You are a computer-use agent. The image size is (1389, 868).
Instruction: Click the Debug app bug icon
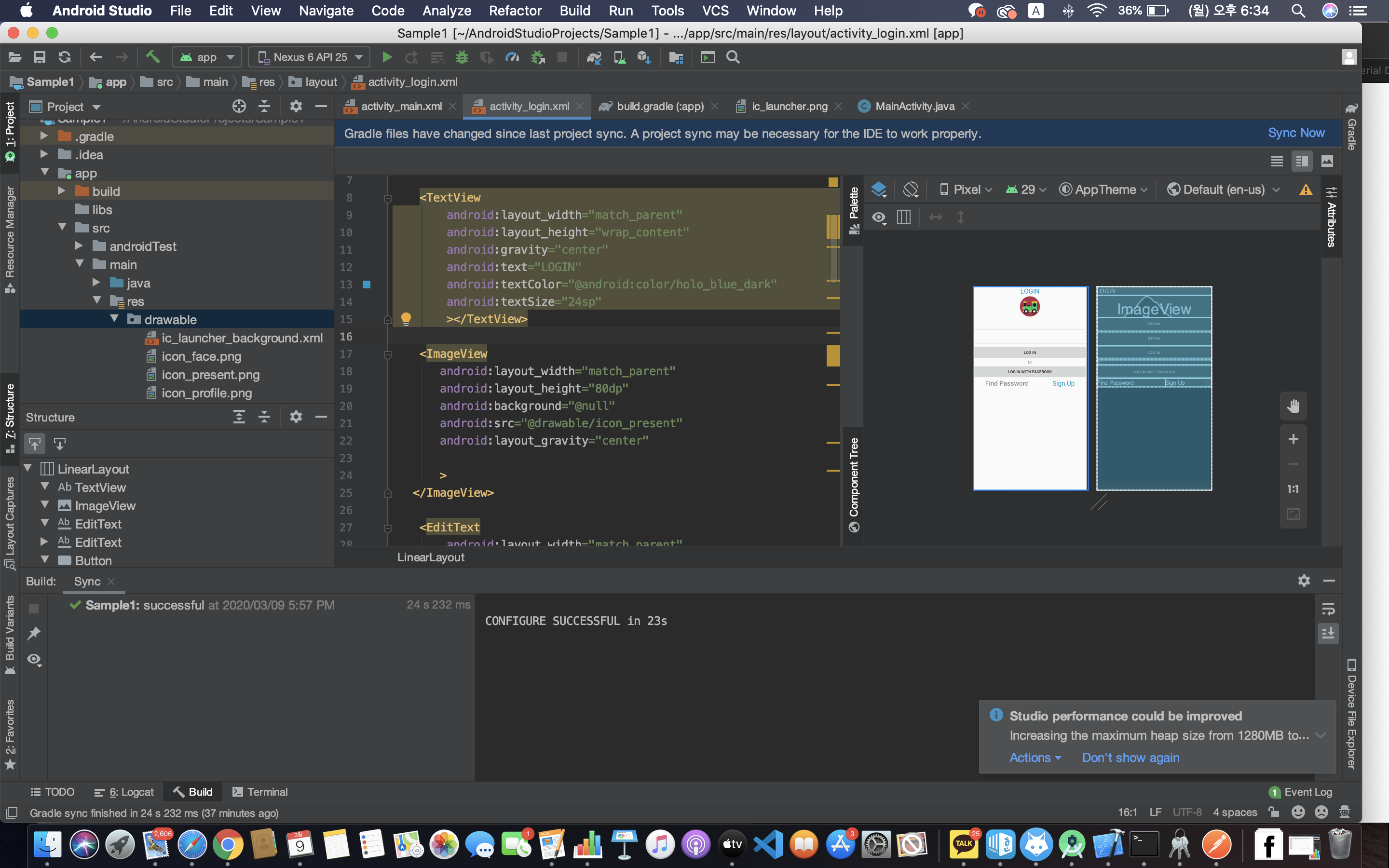tap(462, 57)
